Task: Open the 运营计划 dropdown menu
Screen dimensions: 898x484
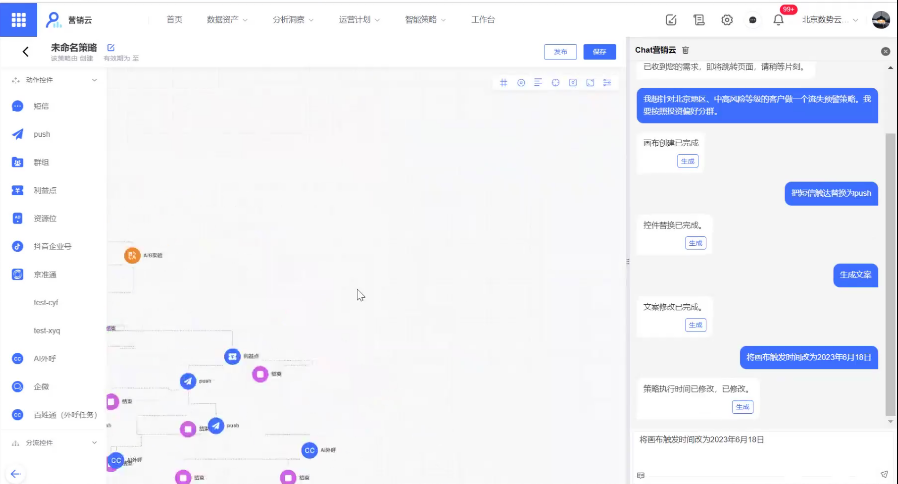Action: coord(359,19)
